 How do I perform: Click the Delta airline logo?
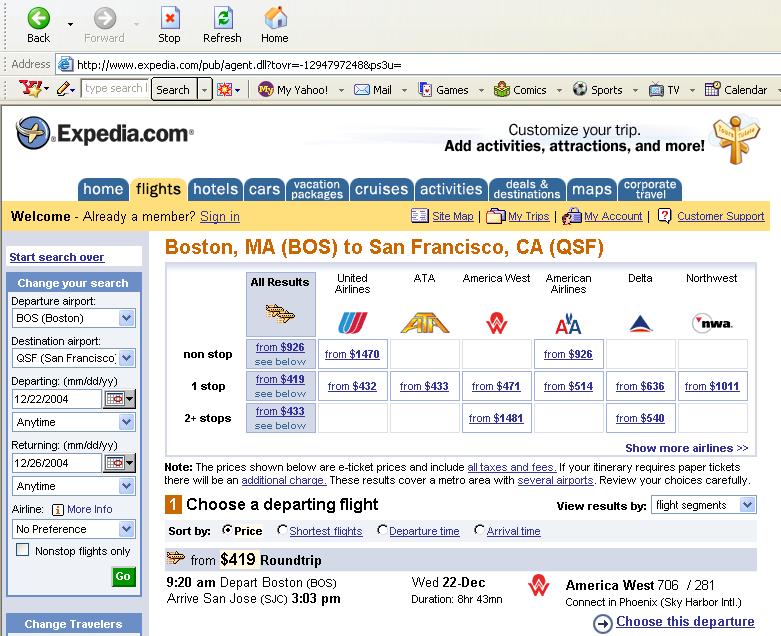640,323
